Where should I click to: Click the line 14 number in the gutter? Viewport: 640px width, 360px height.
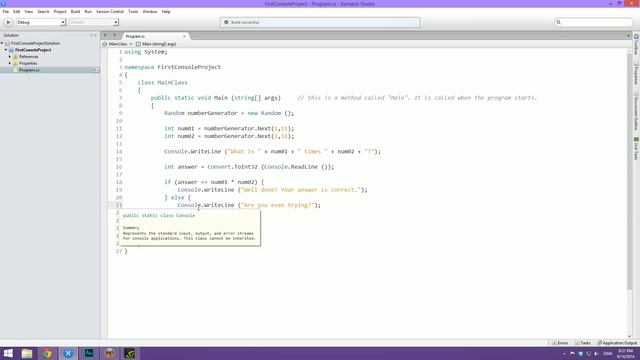tap(119, 151)
